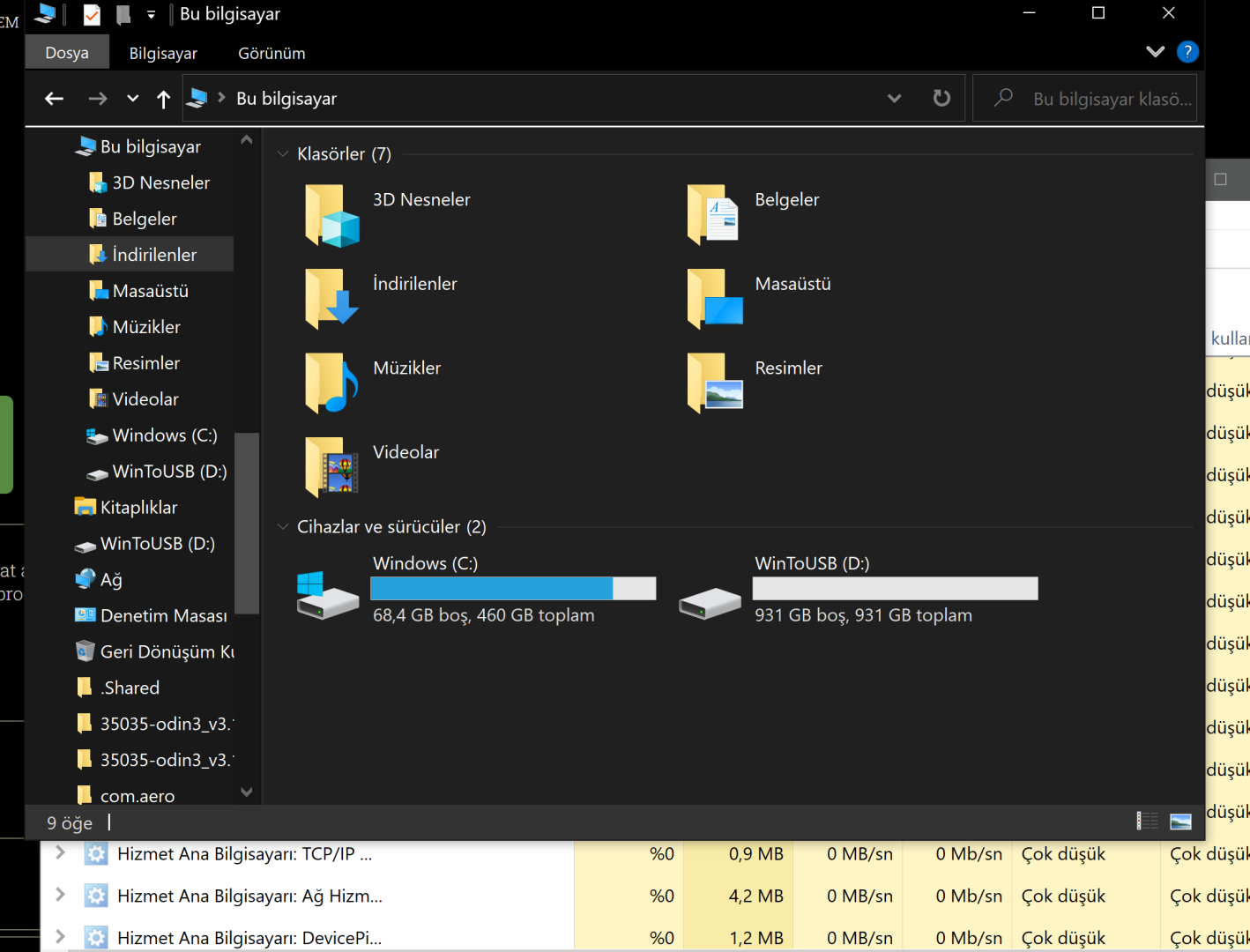Screen dimensions: 1250x952
Task: Select the large Masaüstü folder icon
Action: click(715, 299)
